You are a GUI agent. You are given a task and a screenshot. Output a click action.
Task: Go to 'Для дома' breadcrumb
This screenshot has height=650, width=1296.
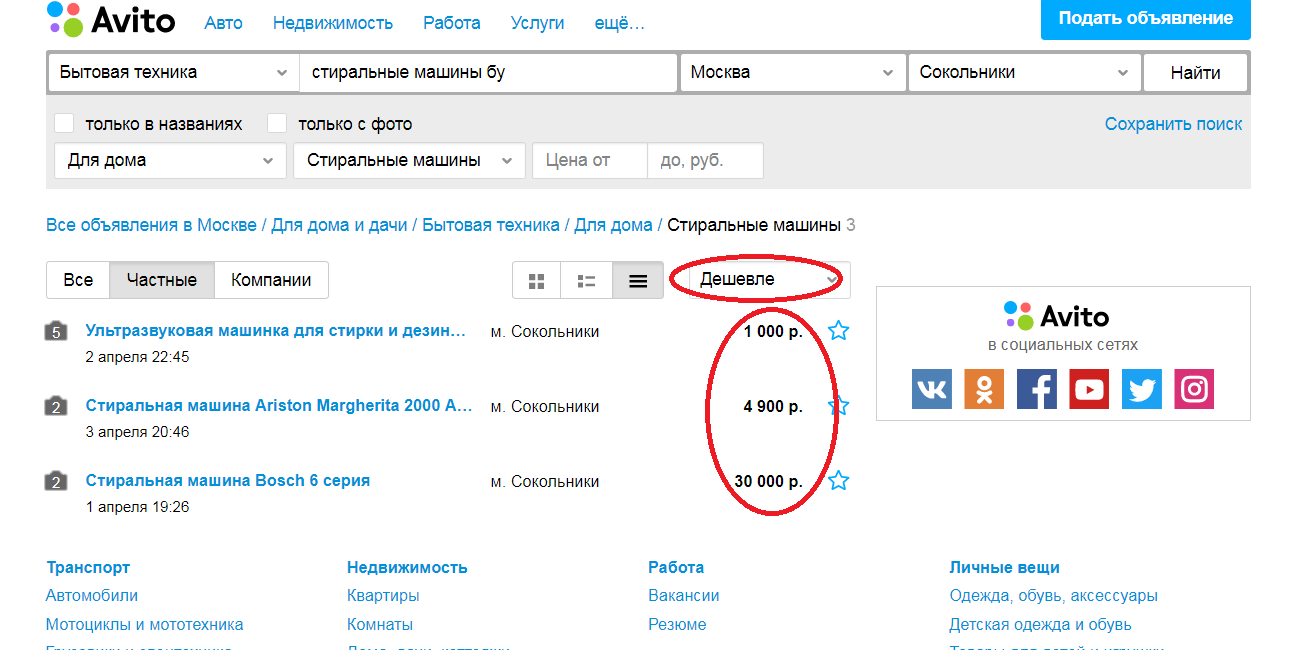click(x=613, y=225)
